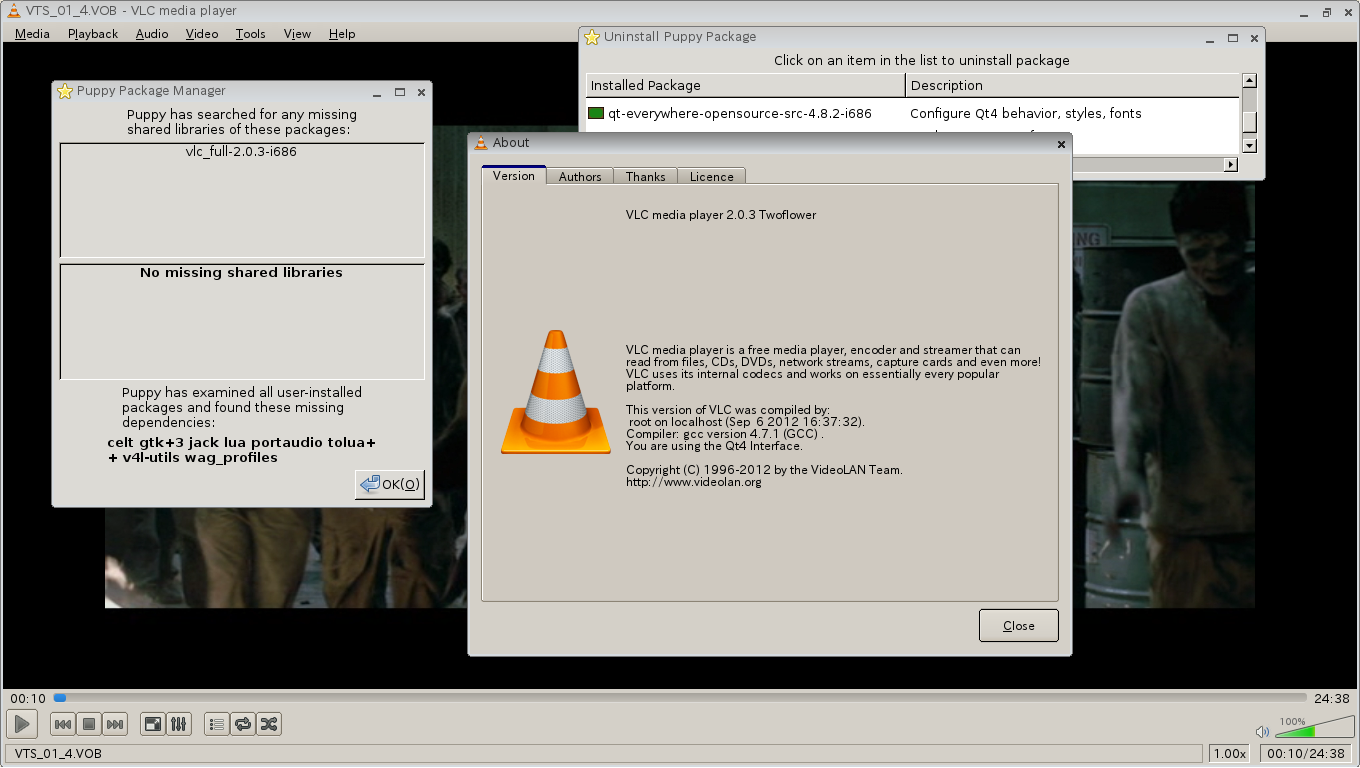Click the star icon in Uninstall Puppy Package title
Screen dimensions: 1360x768
pyautogui.click(x=592, y=37)
